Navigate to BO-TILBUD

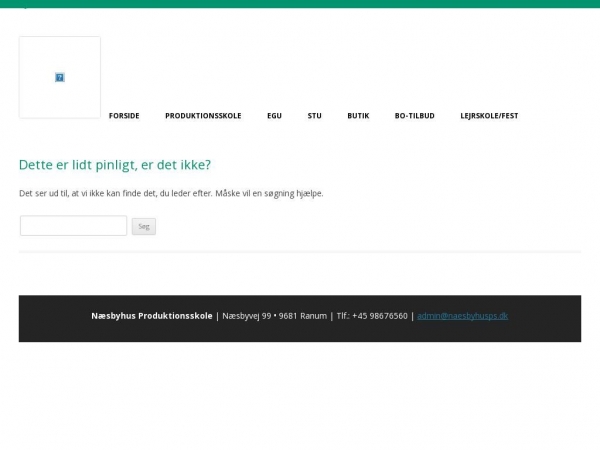(414, 116)
